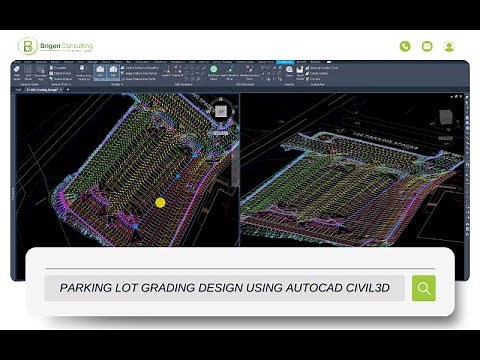Click the ViewCube in the right viewport
Image resolution: width=480 pixels, height=360 pixels.
tap(445, 118)
